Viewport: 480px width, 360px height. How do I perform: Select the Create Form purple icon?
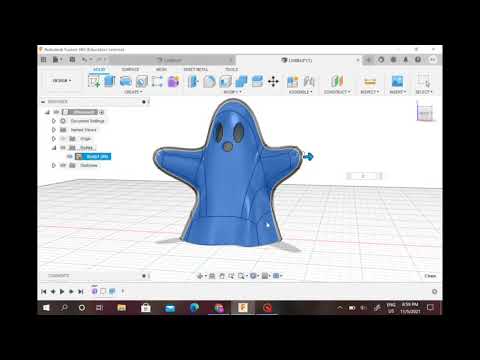click(173, 81)
